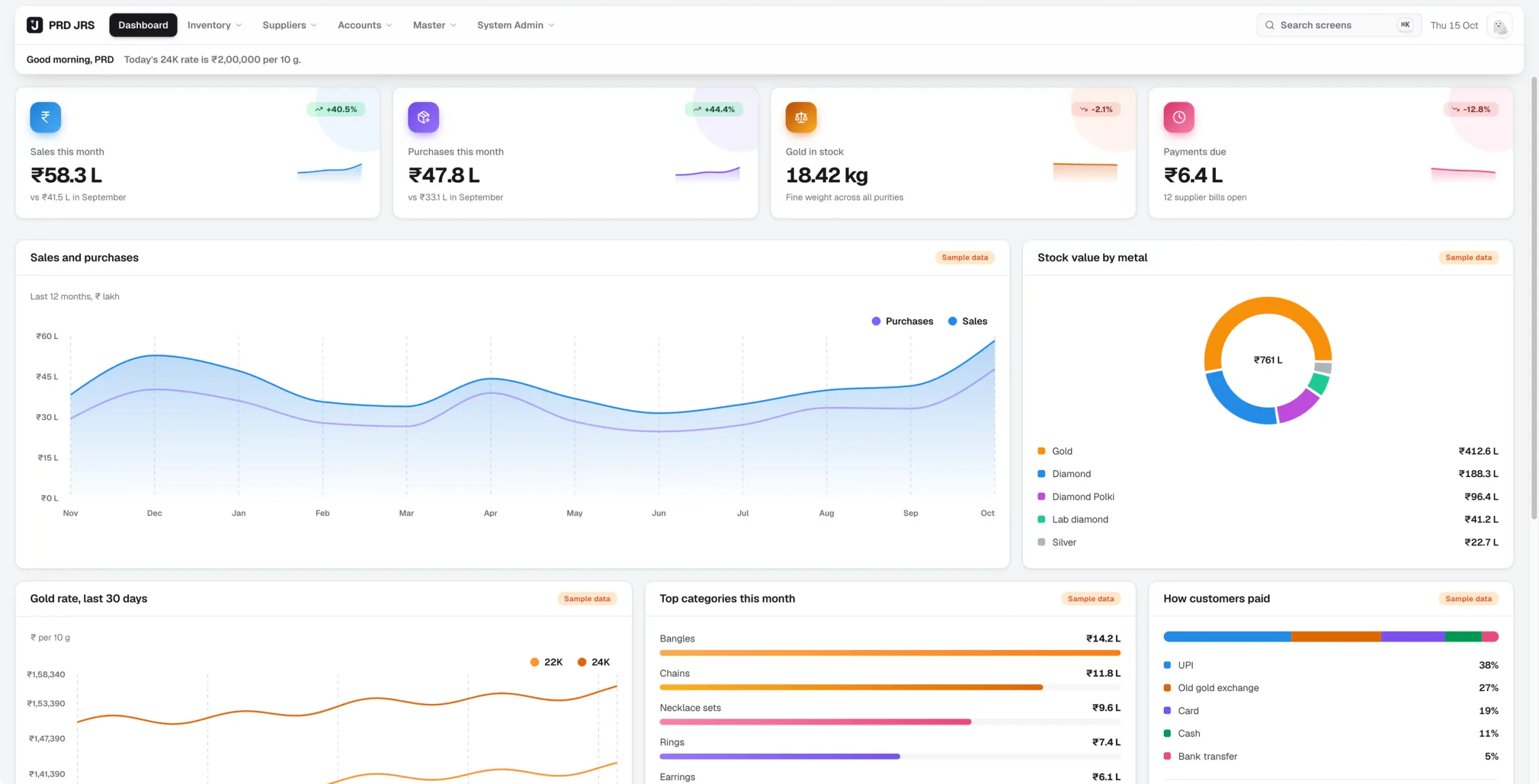This screenshot has height=784, width=1539.
Task: Click the orange Gold in stock scale icon
Action: click(x=801, y=117)
